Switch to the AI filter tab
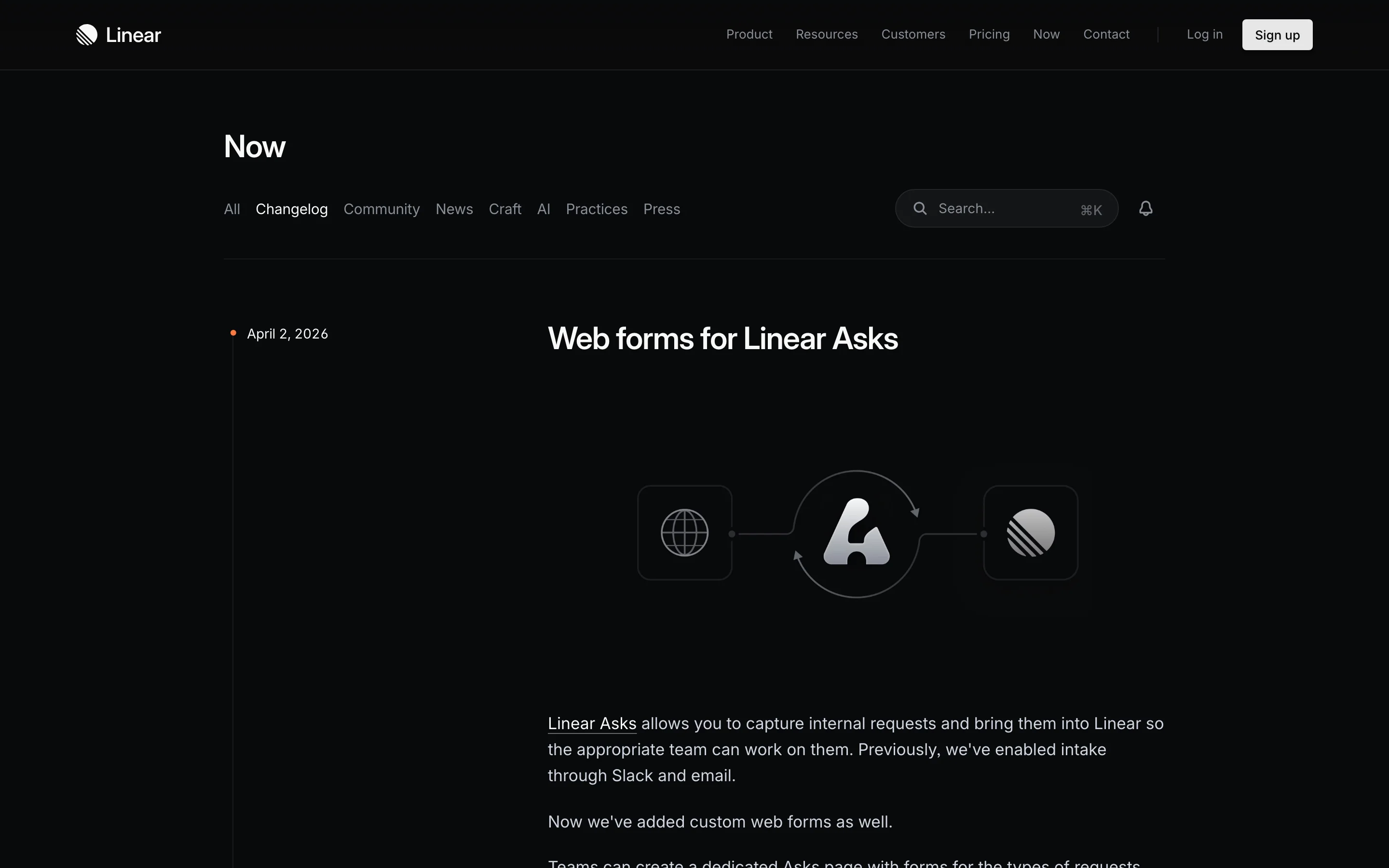 point(543,209)
